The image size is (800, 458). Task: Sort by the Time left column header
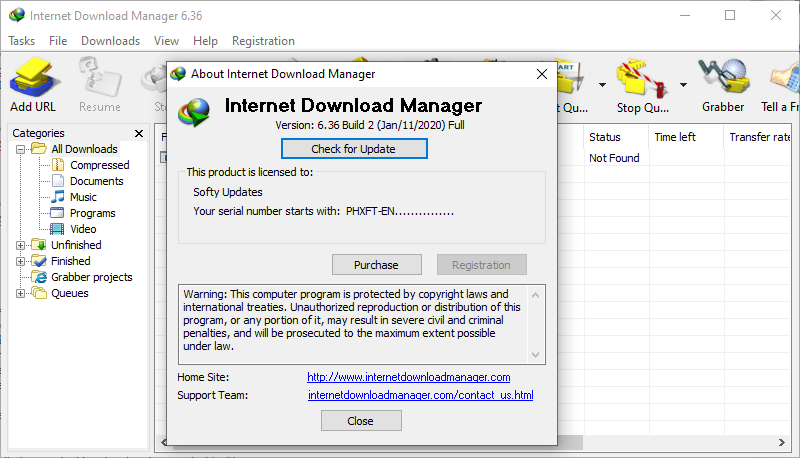pyautogui.click(x=686, y=137)
